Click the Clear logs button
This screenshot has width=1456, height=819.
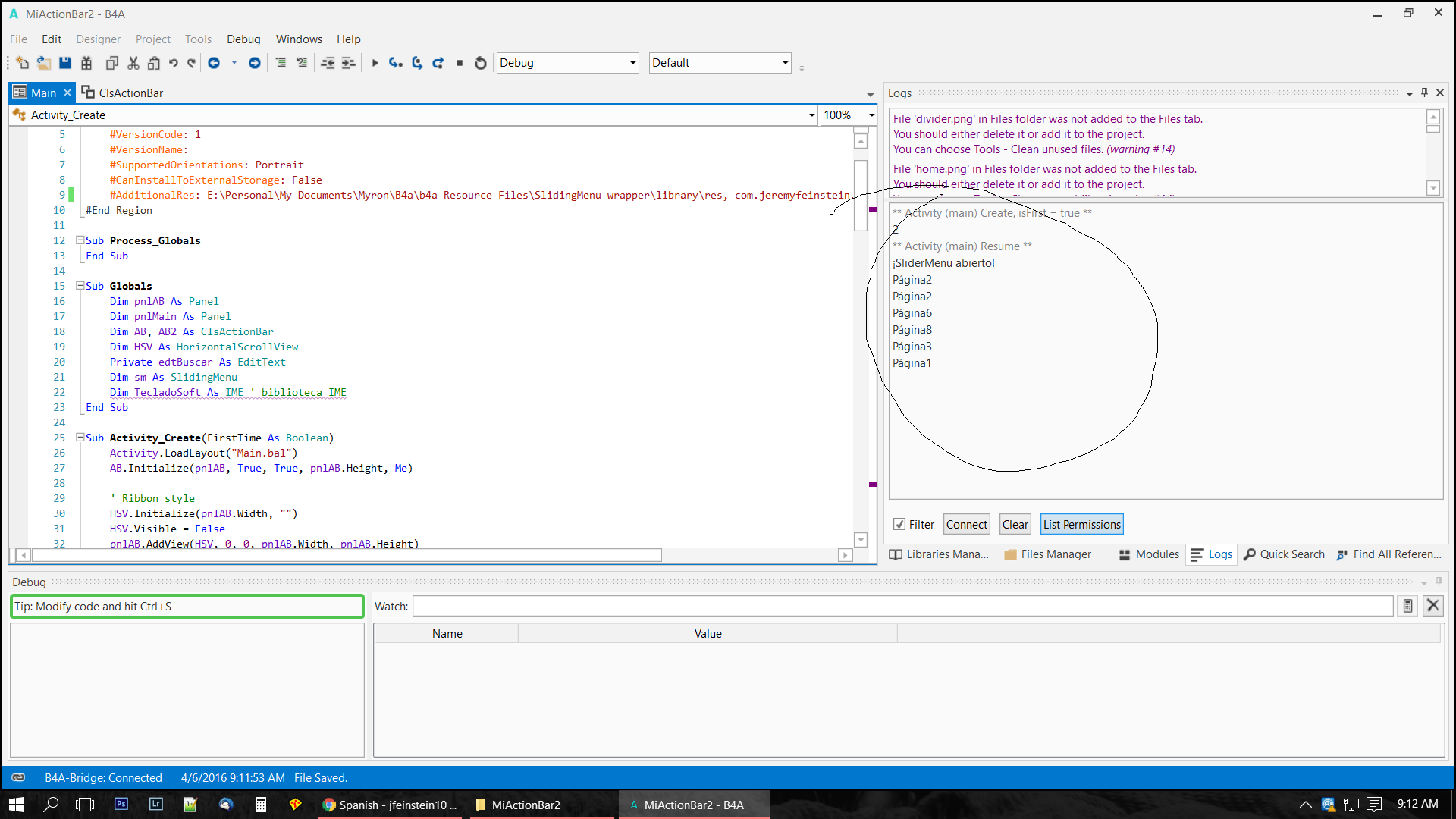[x=1015, y=525]
